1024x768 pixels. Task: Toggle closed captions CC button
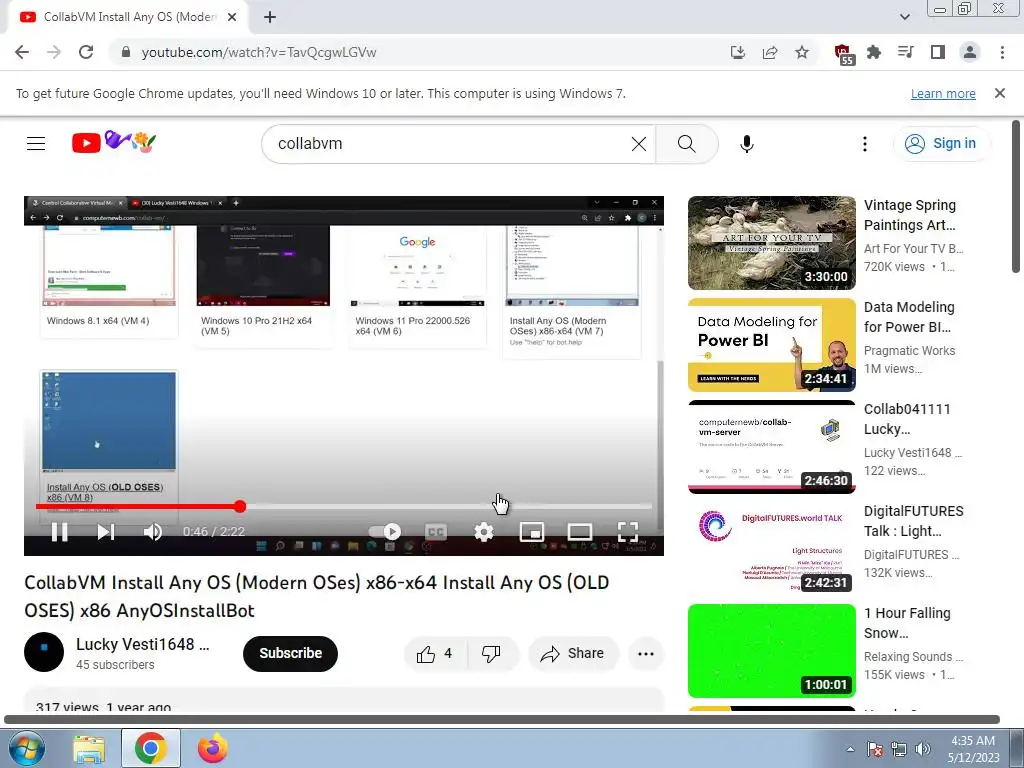click(x=436, y=532)
